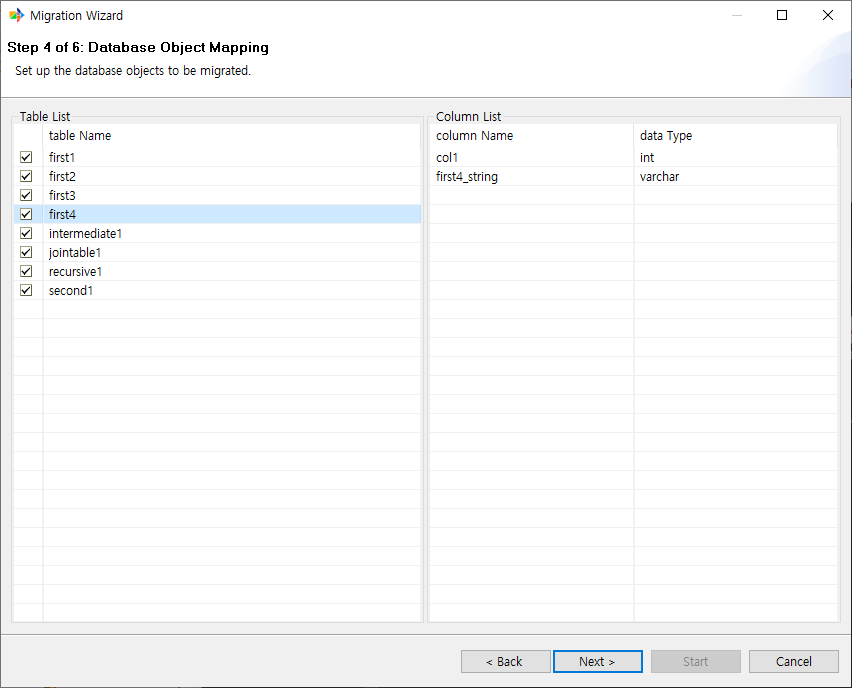The image size is (852, 688).
Task: Uncheck the first2 table checkbox
Action: point(25,176)
